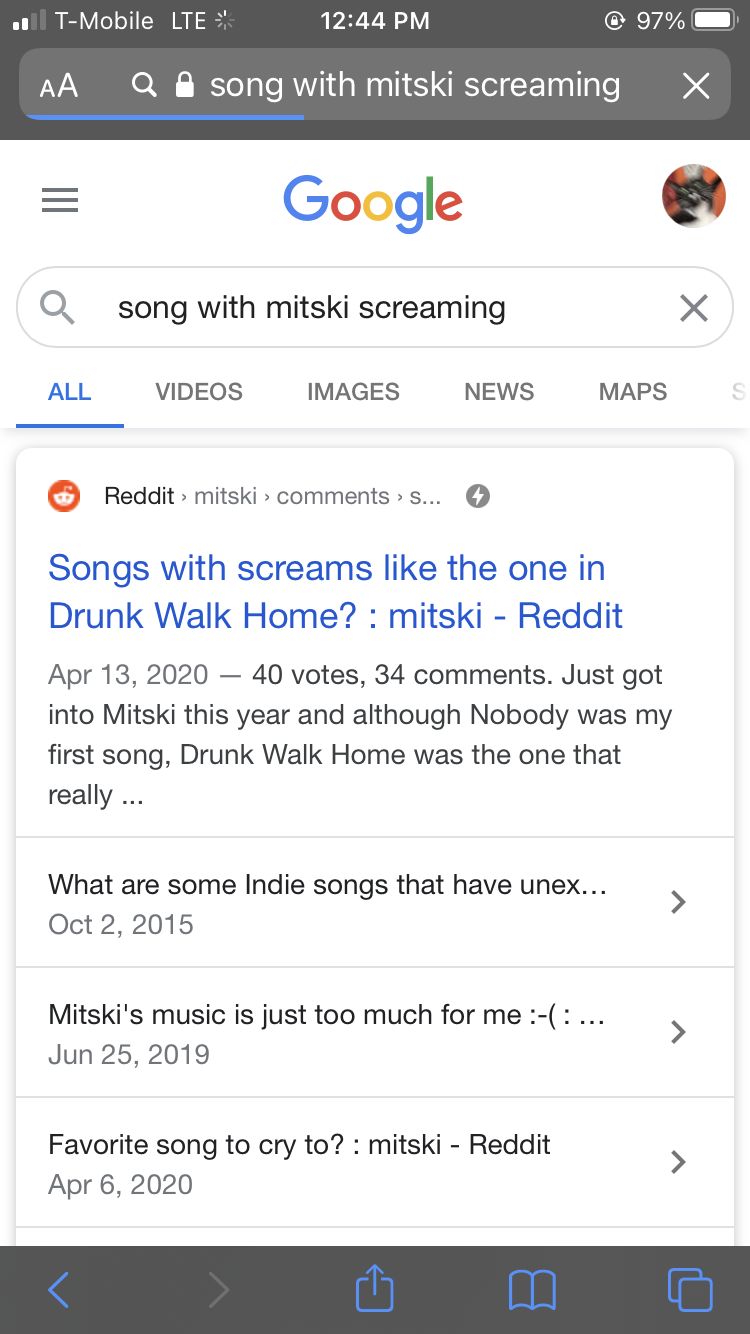Image resolution: width=750 pixels, height=1334 pixels.
Task: Show Safari open tabs
Action: pos(690,1289)
